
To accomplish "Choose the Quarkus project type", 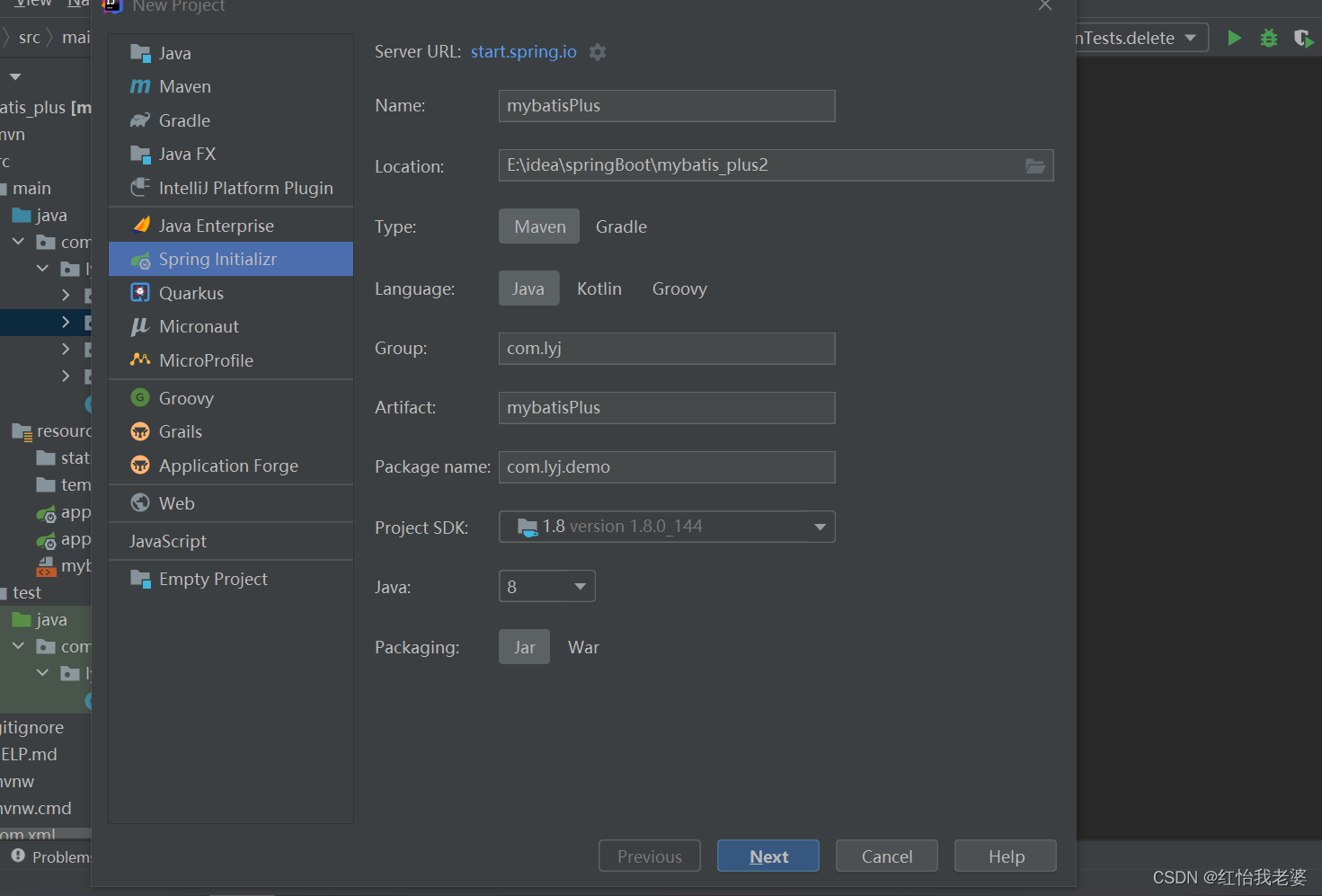I will [231, 293].
